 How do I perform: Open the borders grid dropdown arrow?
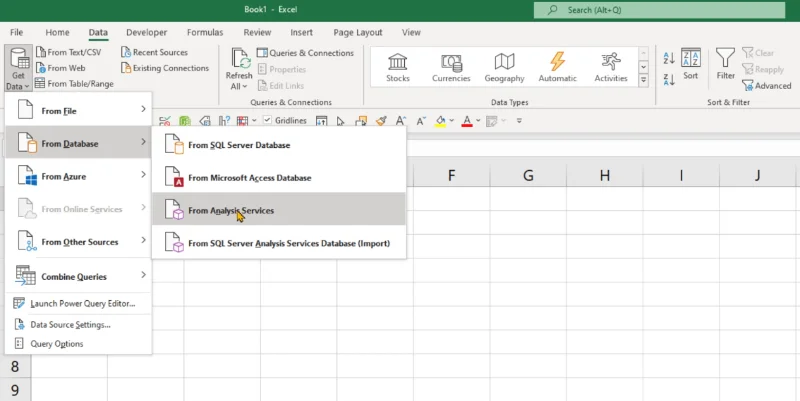point(254,121)
